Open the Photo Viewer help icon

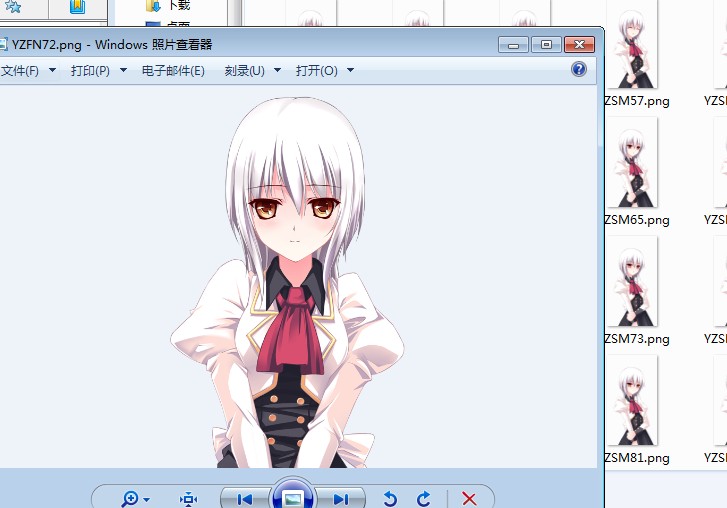click(579, 70)
